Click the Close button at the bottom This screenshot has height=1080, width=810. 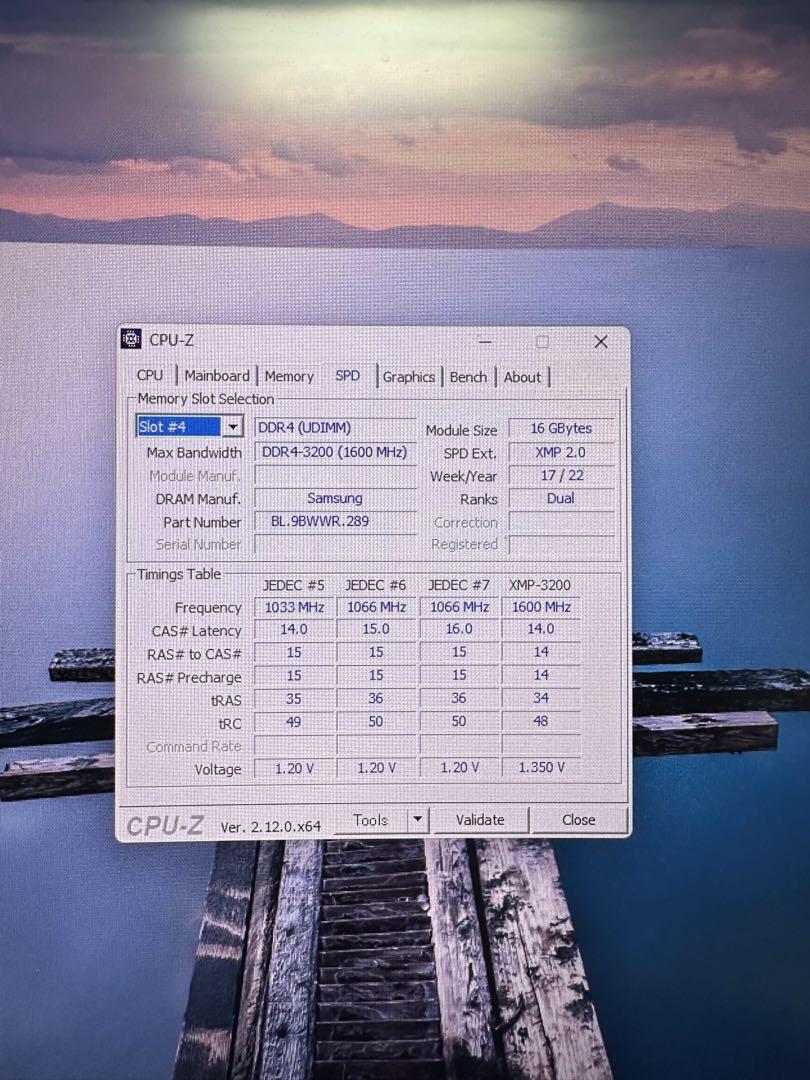coord(579,820)
